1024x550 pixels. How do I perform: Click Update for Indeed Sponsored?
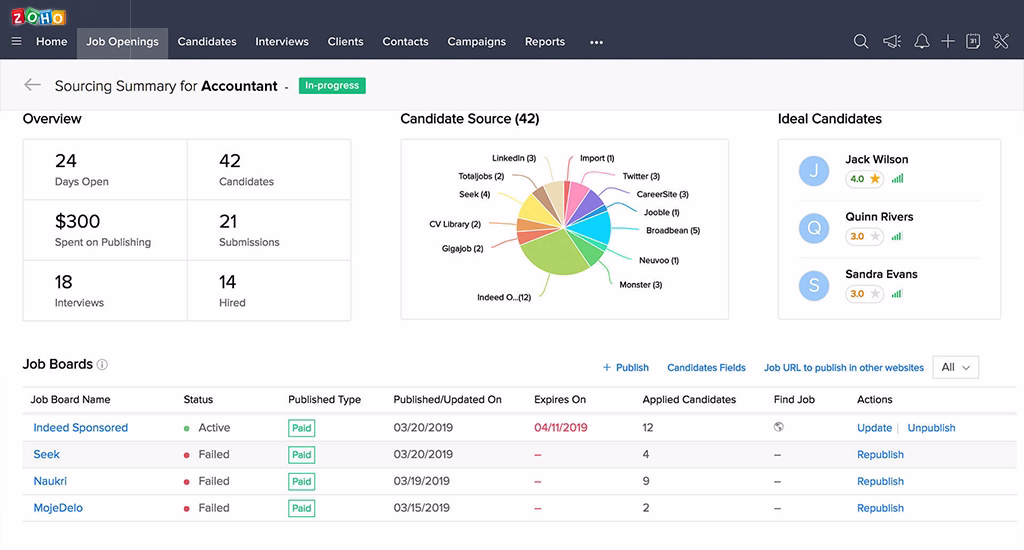(874, 428)
